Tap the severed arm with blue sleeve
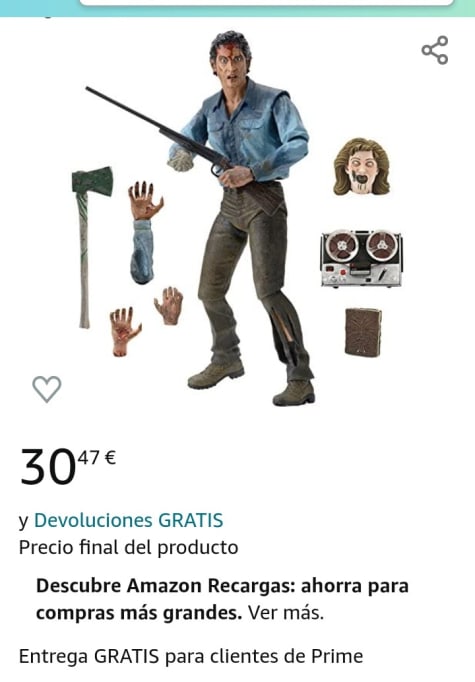The height and width of the screenshot is (682, 475). coord(144,233)
